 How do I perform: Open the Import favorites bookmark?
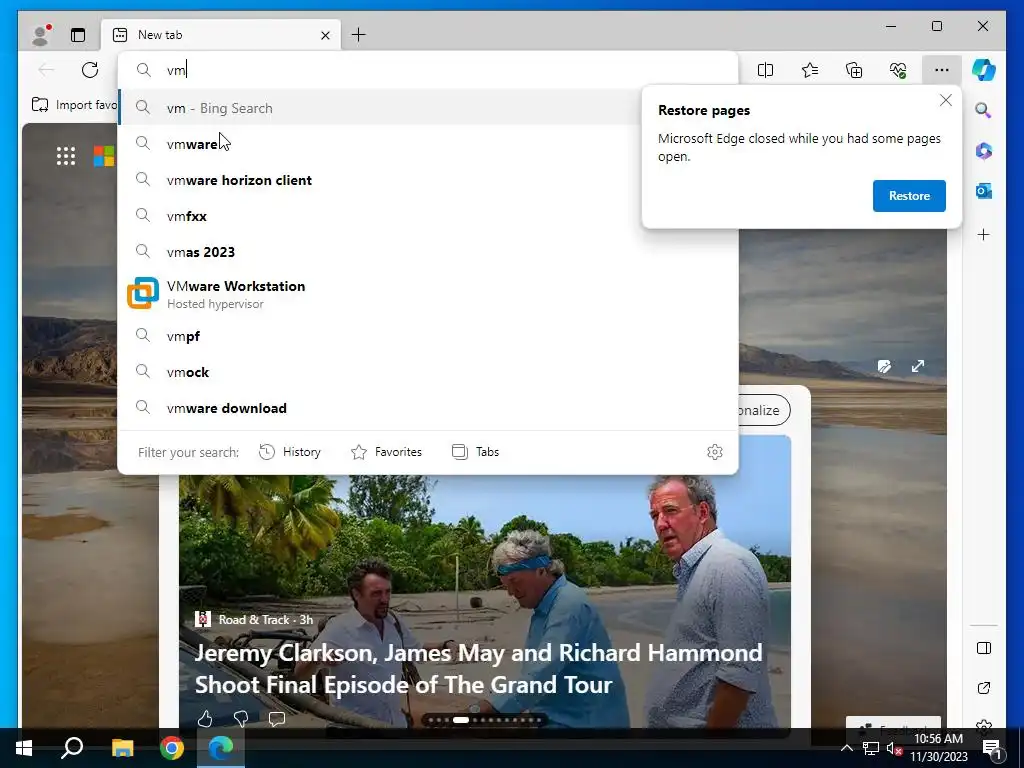pos(74,105)
